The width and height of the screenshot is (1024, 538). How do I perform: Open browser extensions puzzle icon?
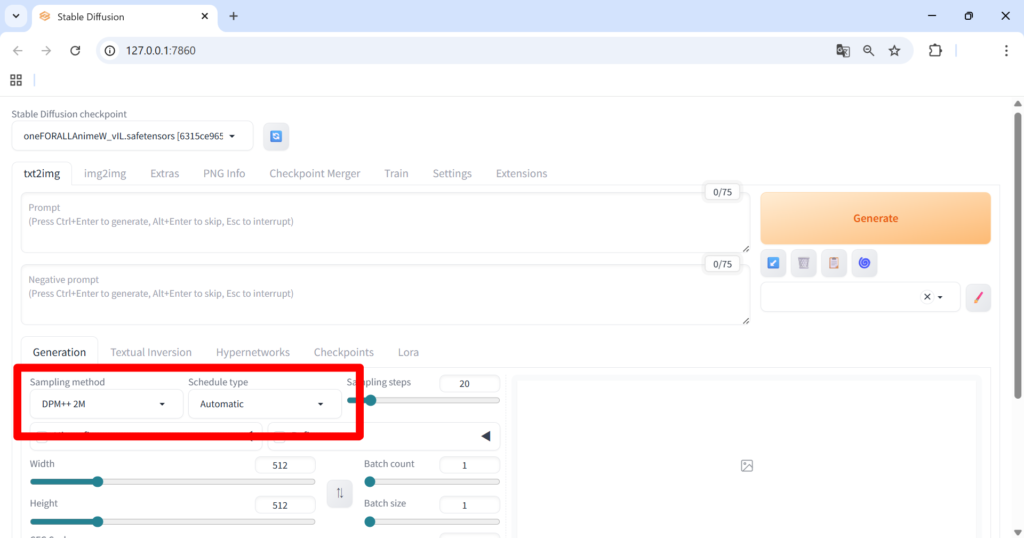point(935,50)
